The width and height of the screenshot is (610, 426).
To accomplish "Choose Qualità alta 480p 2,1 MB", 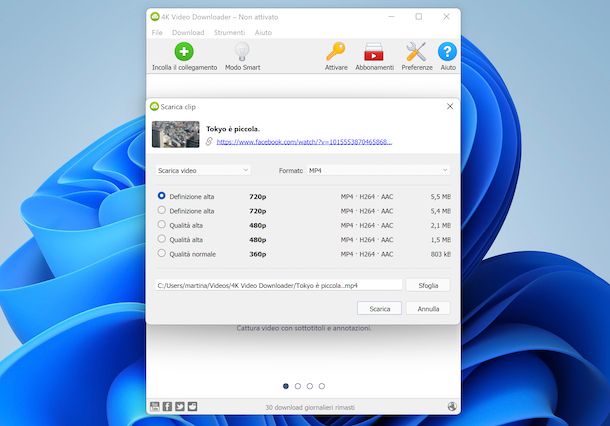I will click(x=162, y=225).
